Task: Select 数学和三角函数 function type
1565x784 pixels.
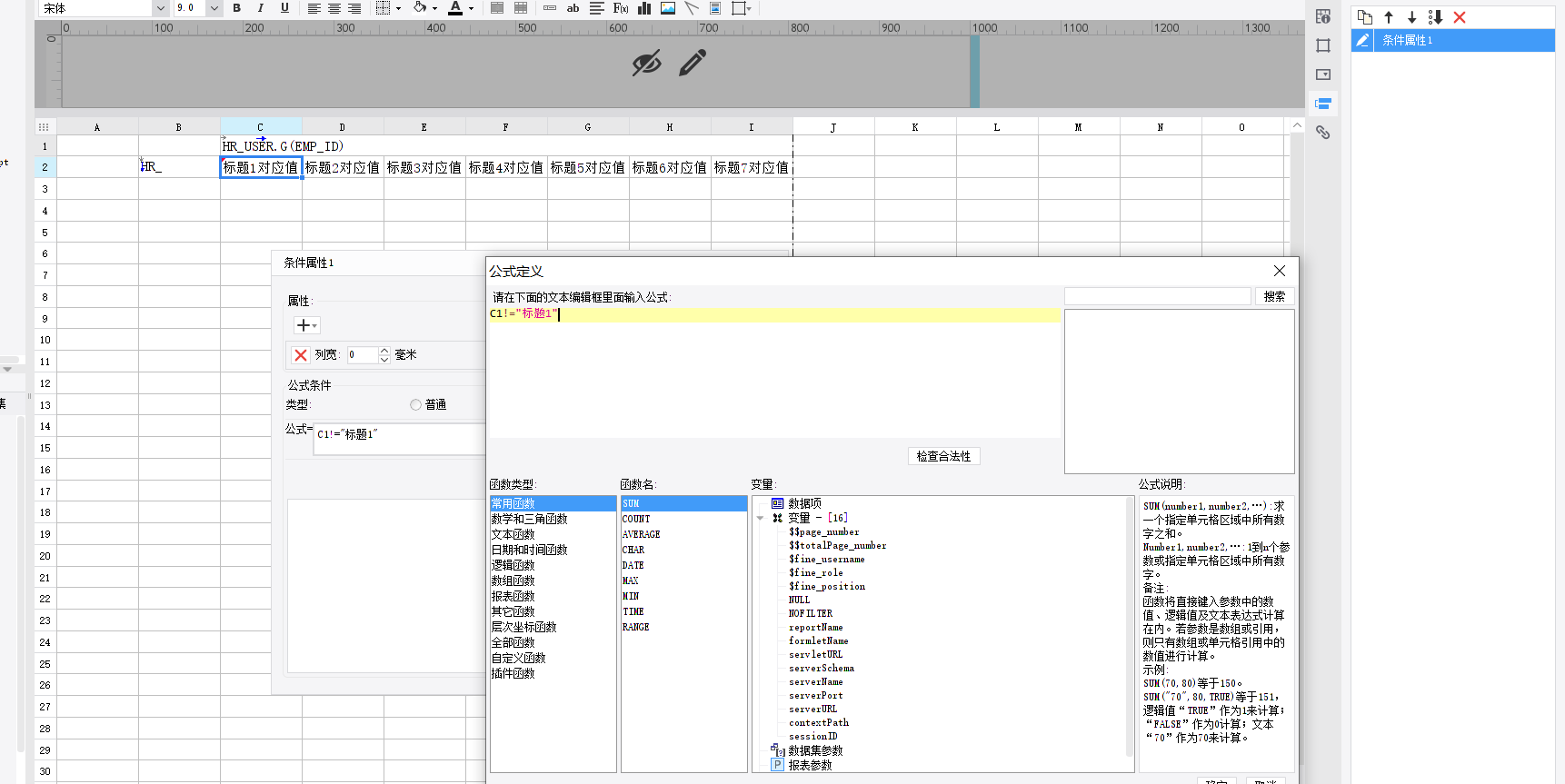Action: (x=529, y=519)
